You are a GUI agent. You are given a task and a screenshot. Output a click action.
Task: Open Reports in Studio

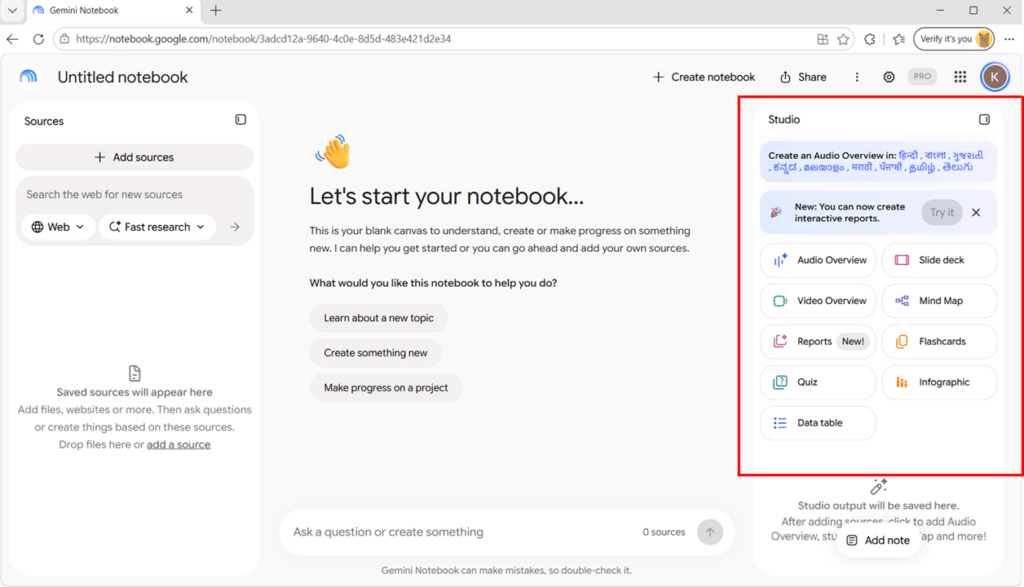pyautogui.click(x=818, y=341)
